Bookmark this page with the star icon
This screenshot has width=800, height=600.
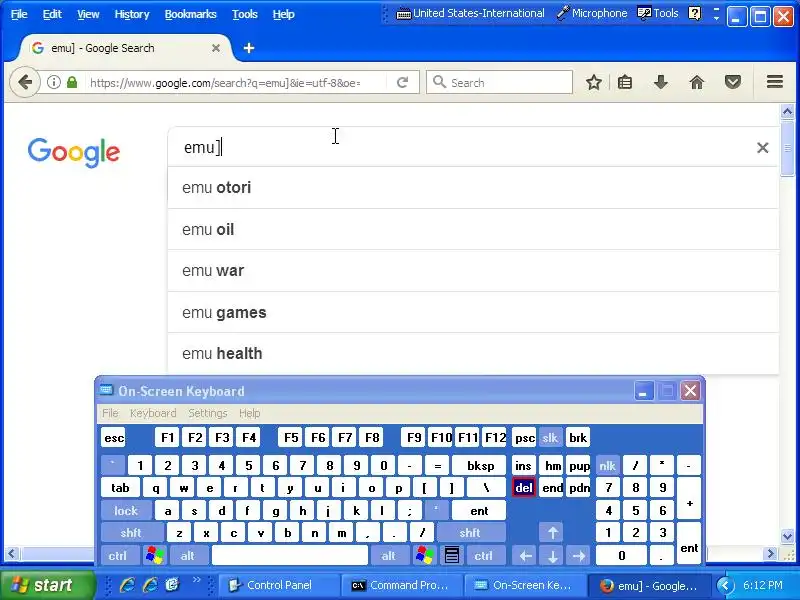point(593,82)
